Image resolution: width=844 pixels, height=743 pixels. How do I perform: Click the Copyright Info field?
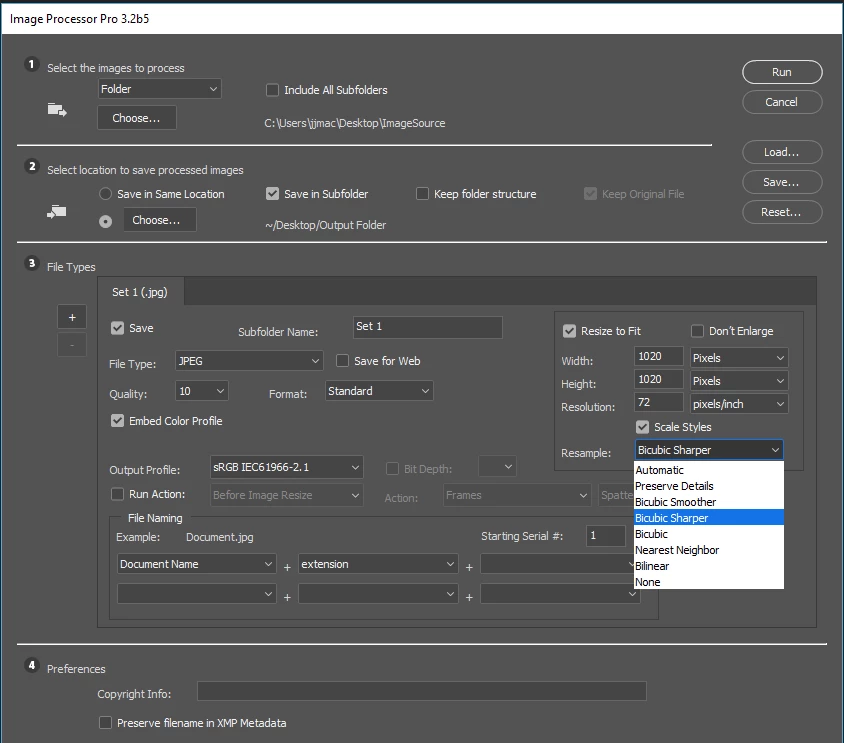(421, 691)
